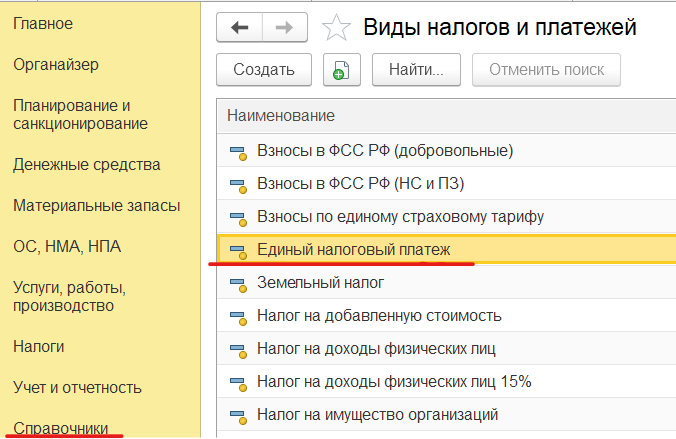Open the Справочники section
The height and width of the screenshot is (439, 676).
(61, 428)
